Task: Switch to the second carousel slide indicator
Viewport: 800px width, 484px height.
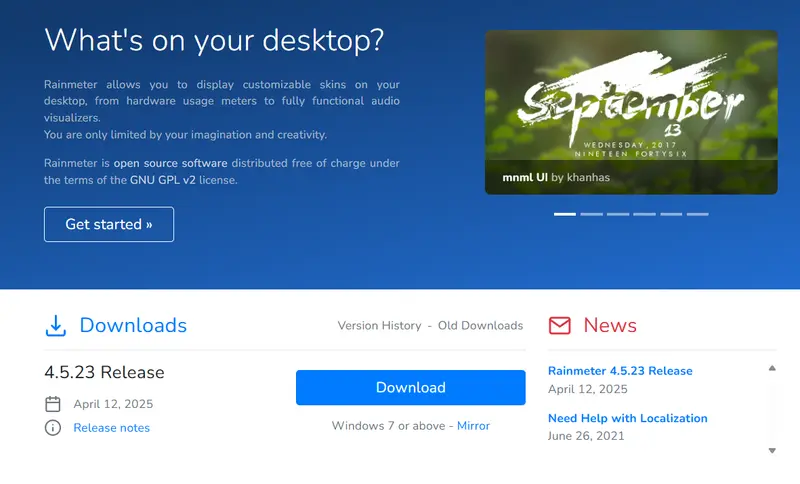Action: click(x=591, y=214)
